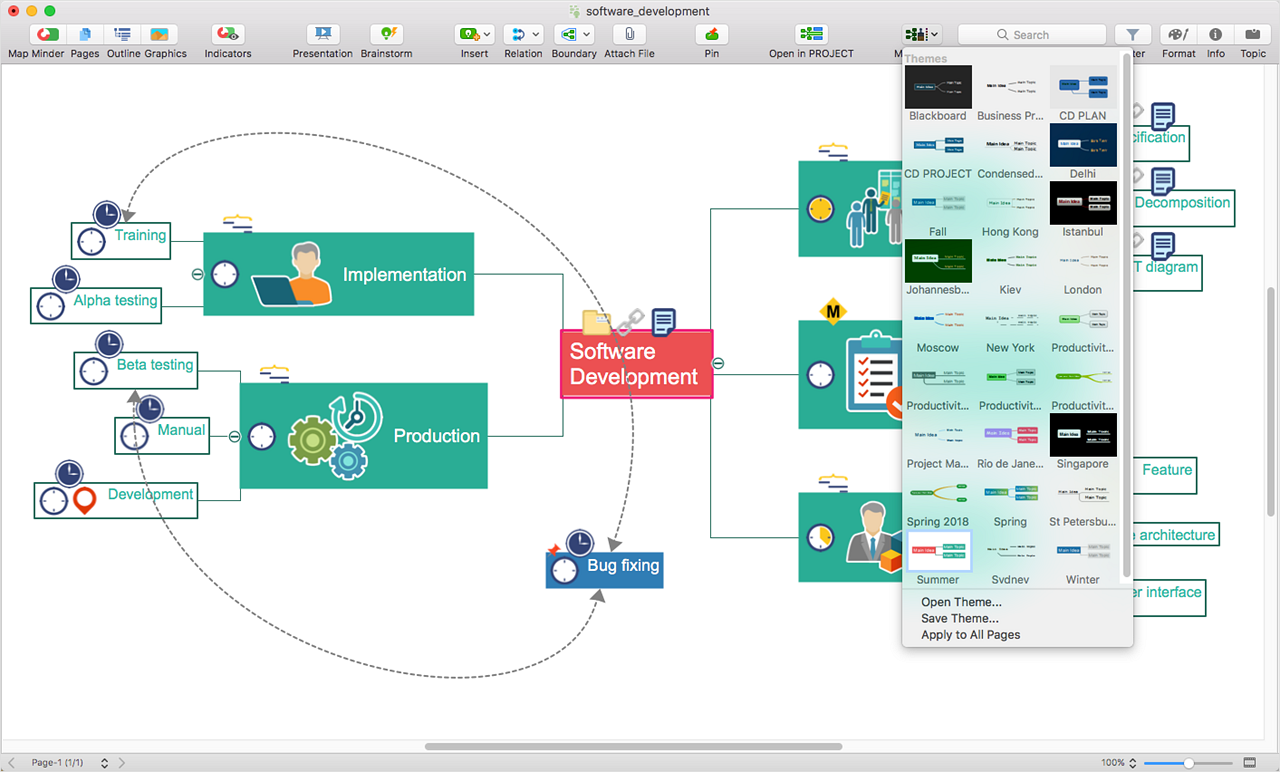Viewport: 1280px width, 772px height.
Task: Collapse the Production topic branch
Action: (234, 436)
